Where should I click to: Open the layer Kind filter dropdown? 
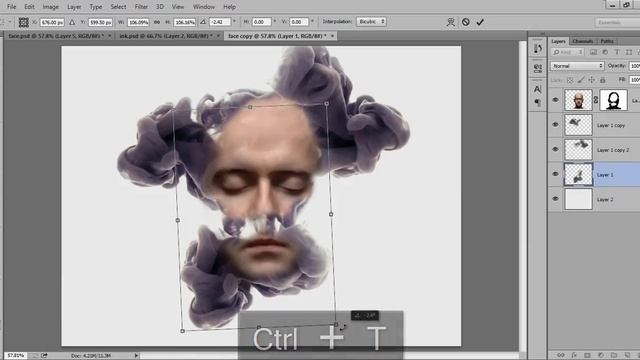point(568,52)
